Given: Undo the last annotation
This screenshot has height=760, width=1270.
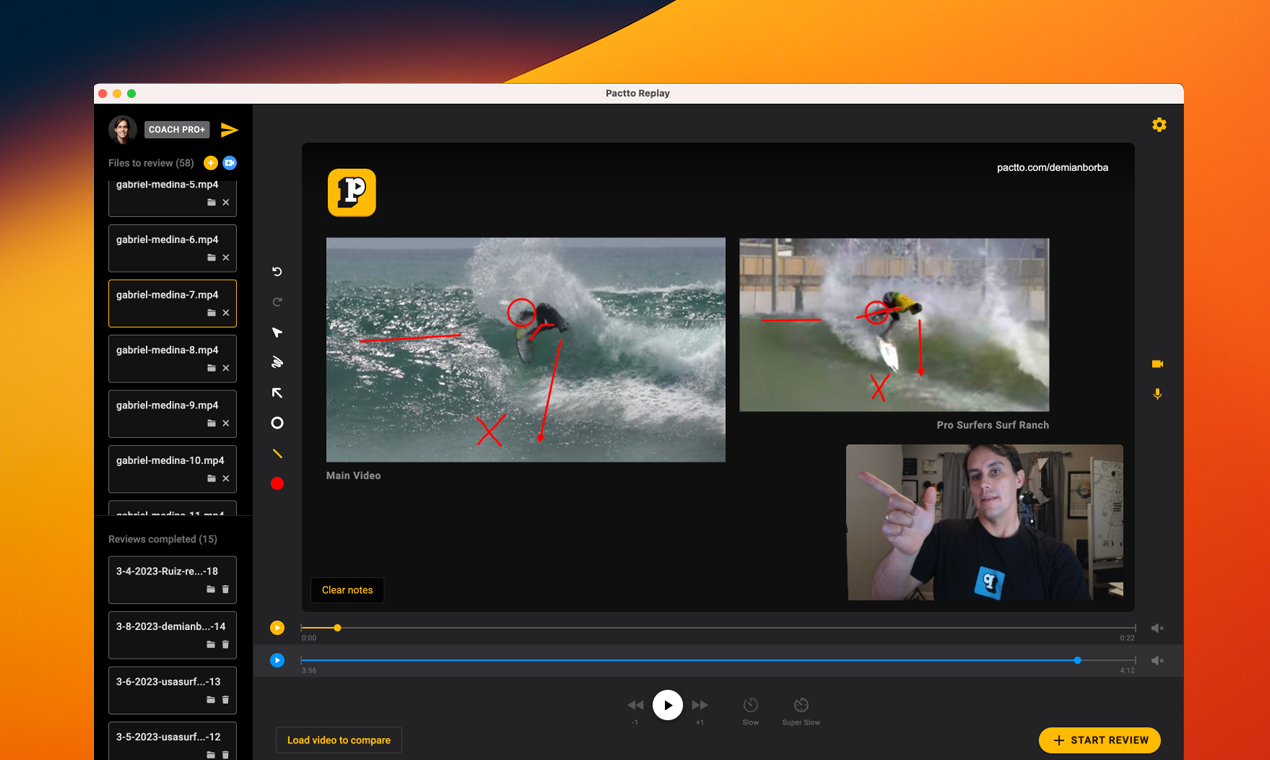Looking at the screenshot, I should tap(277, 272).
